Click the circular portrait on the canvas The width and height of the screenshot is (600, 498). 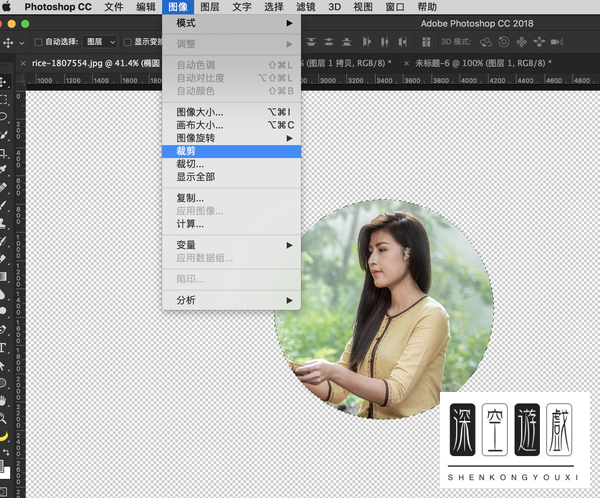click(385, 310)
